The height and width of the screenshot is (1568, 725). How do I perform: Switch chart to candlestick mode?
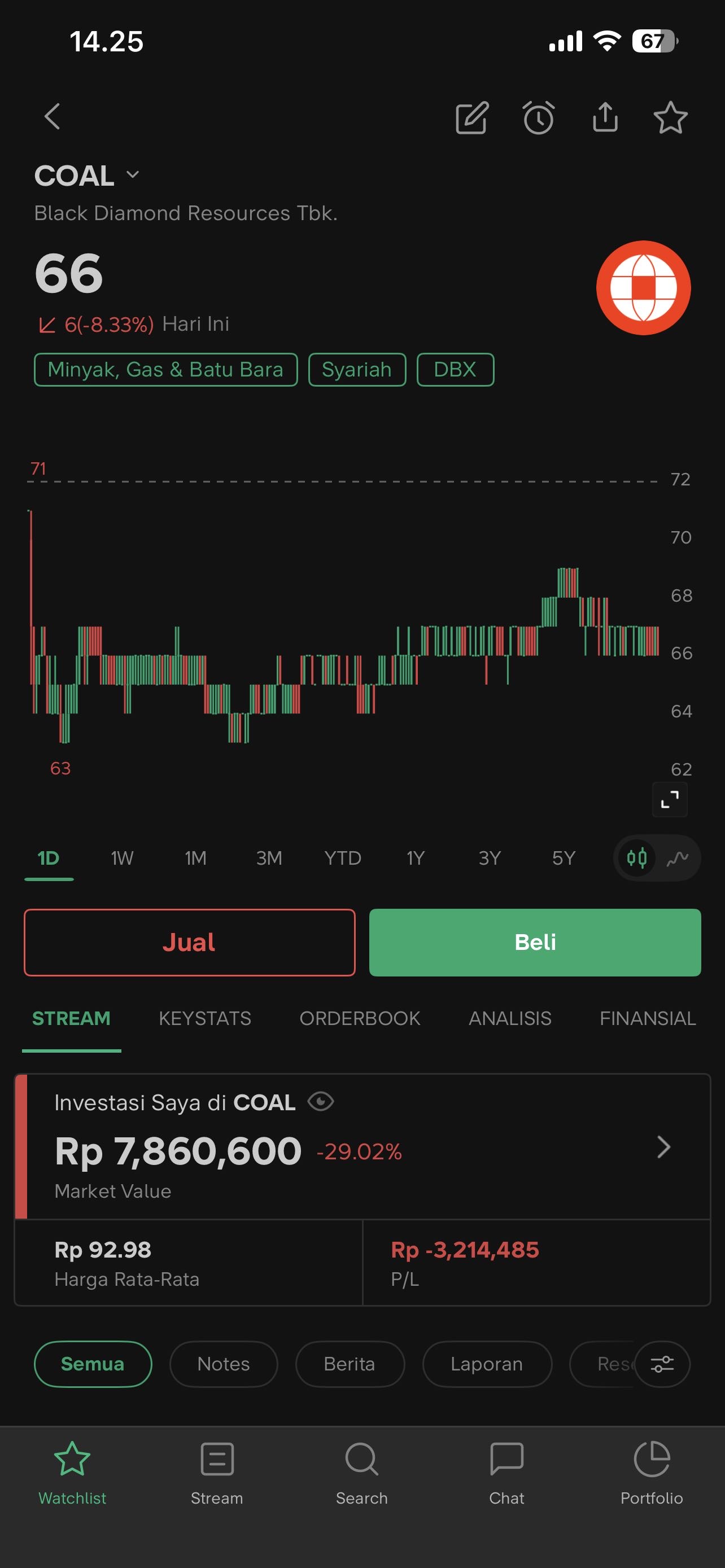(637, 857)
